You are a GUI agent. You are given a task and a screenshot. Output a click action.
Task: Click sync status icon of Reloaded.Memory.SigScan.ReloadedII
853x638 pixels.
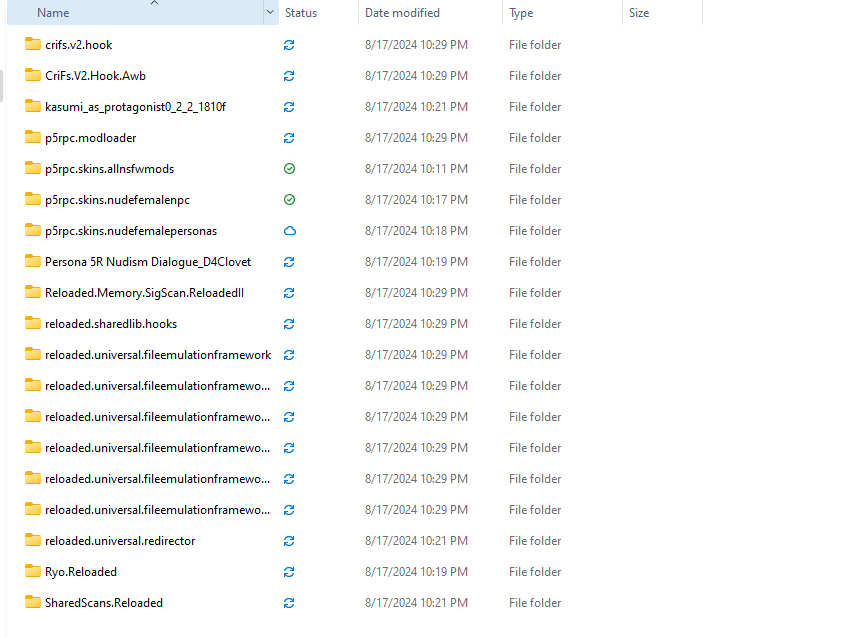pyautogui.click(x=289, y=293)
